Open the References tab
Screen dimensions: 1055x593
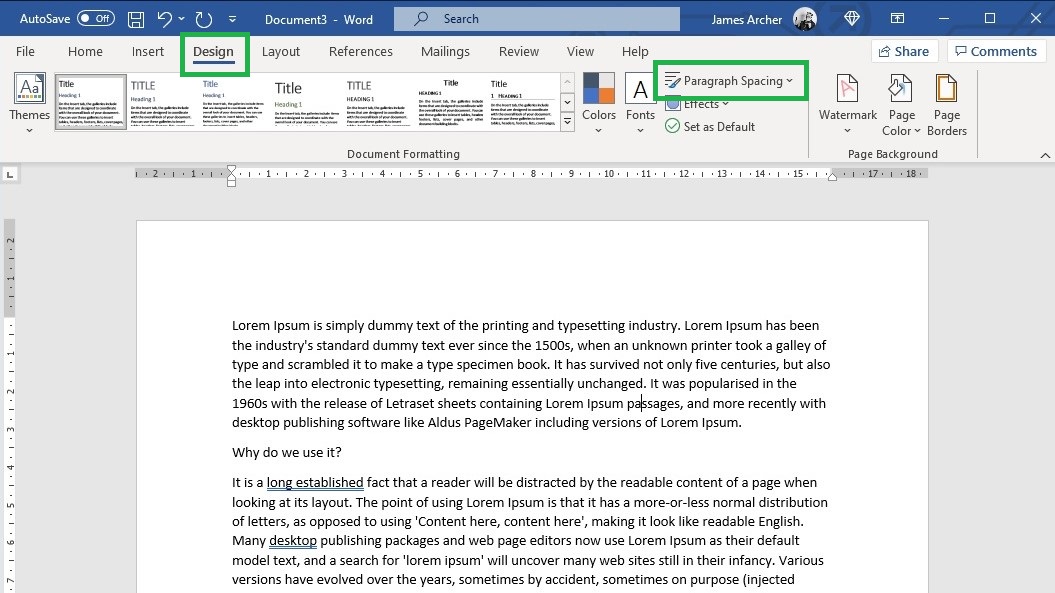(x=361, y=52)
